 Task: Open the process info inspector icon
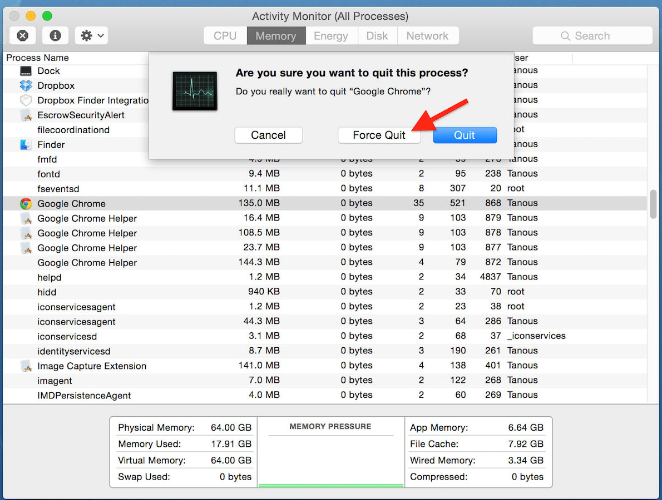[x=54, y=35]
